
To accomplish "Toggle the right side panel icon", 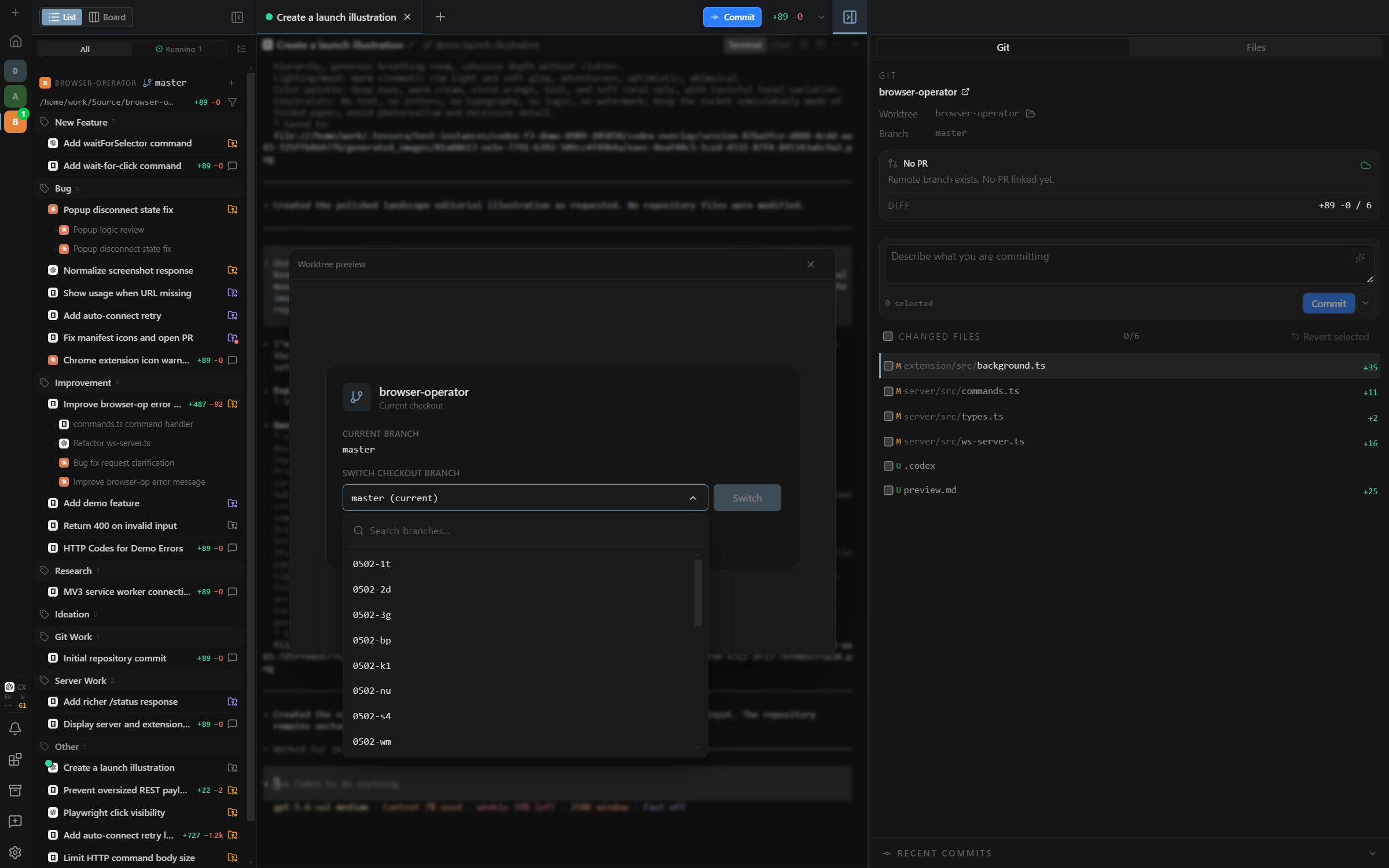I will click(850, 17).
